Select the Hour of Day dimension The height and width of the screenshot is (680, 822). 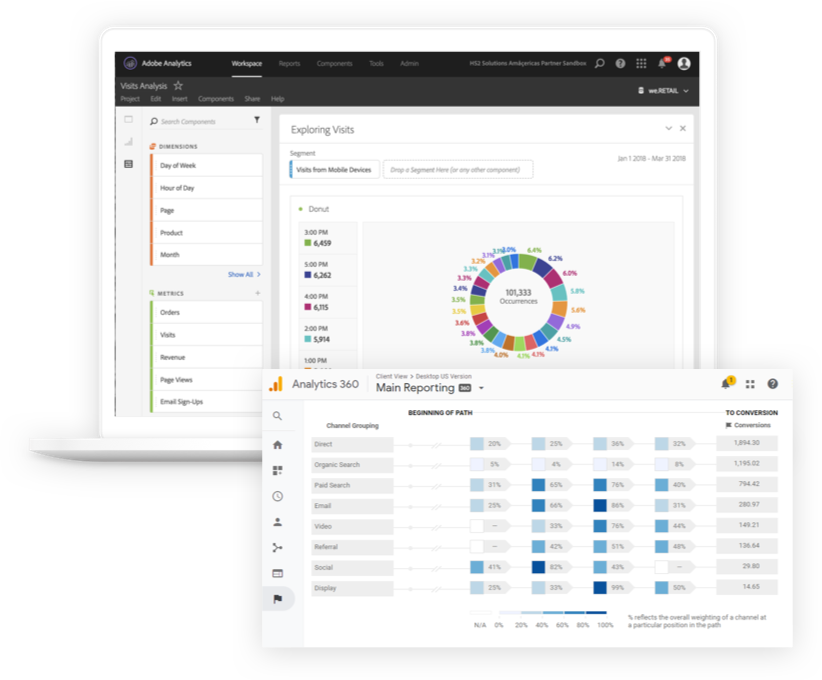coord(207,188)
